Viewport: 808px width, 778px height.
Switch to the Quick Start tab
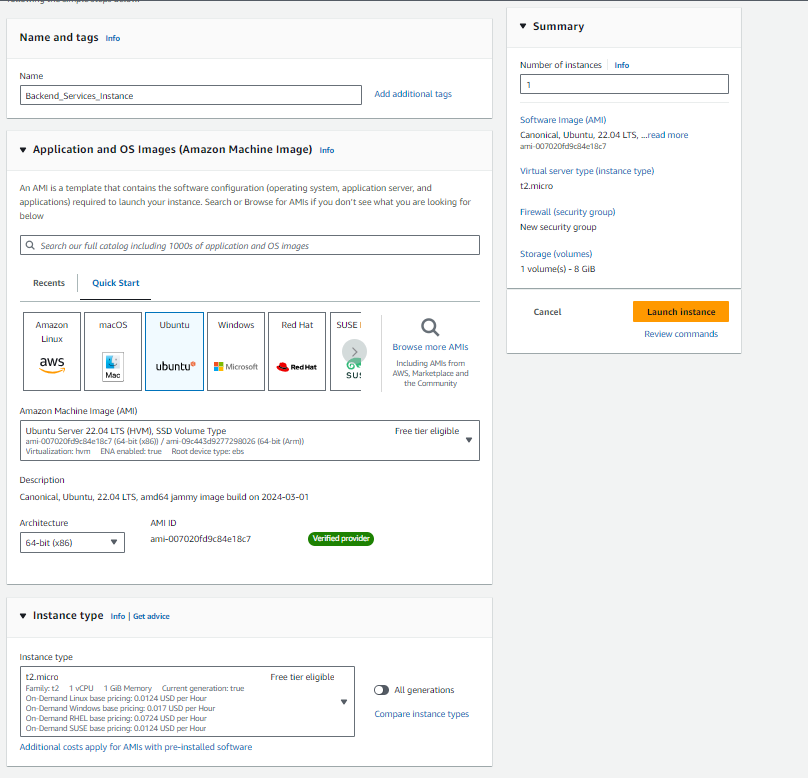coord(115,283)
